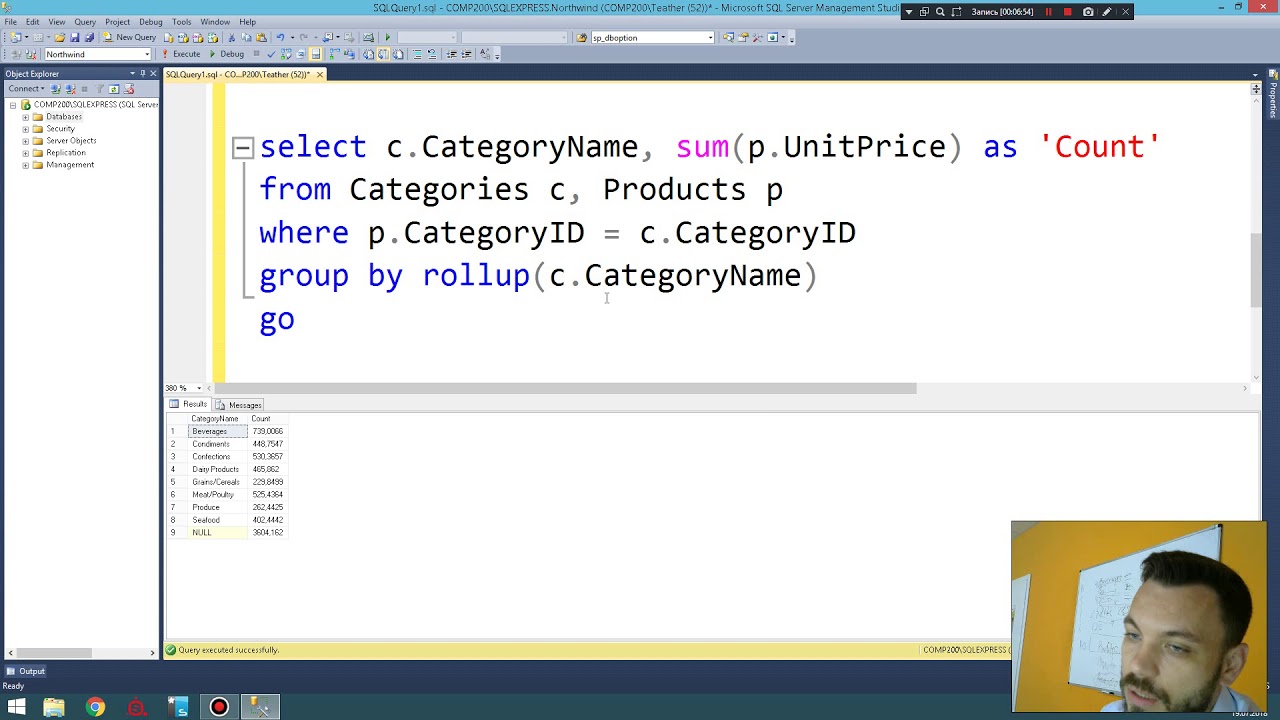
Task: Expand the Security tree node
Action: 25,129
